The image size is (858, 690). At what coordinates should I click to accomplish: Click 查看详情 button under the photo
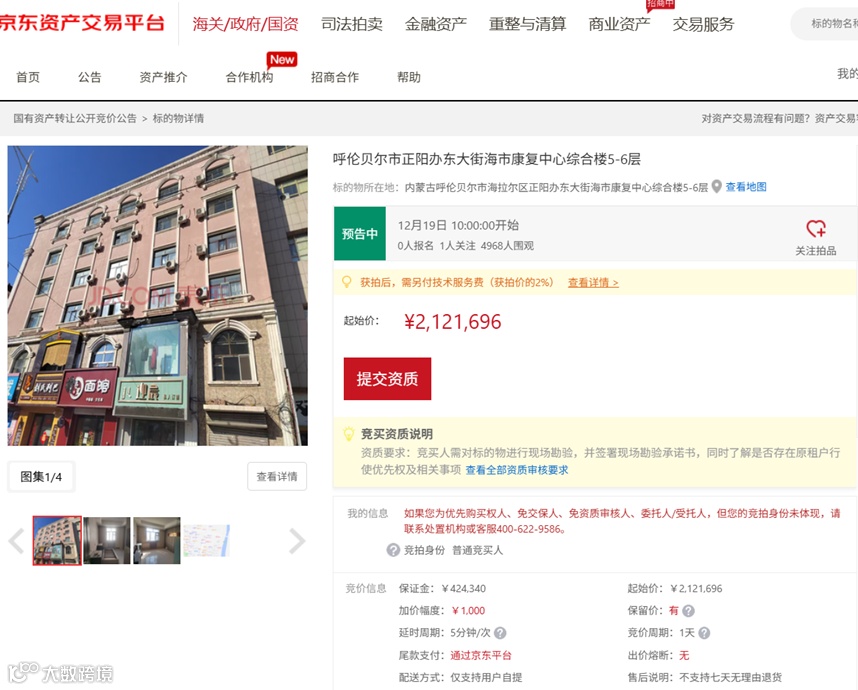[x=277, y=477]
